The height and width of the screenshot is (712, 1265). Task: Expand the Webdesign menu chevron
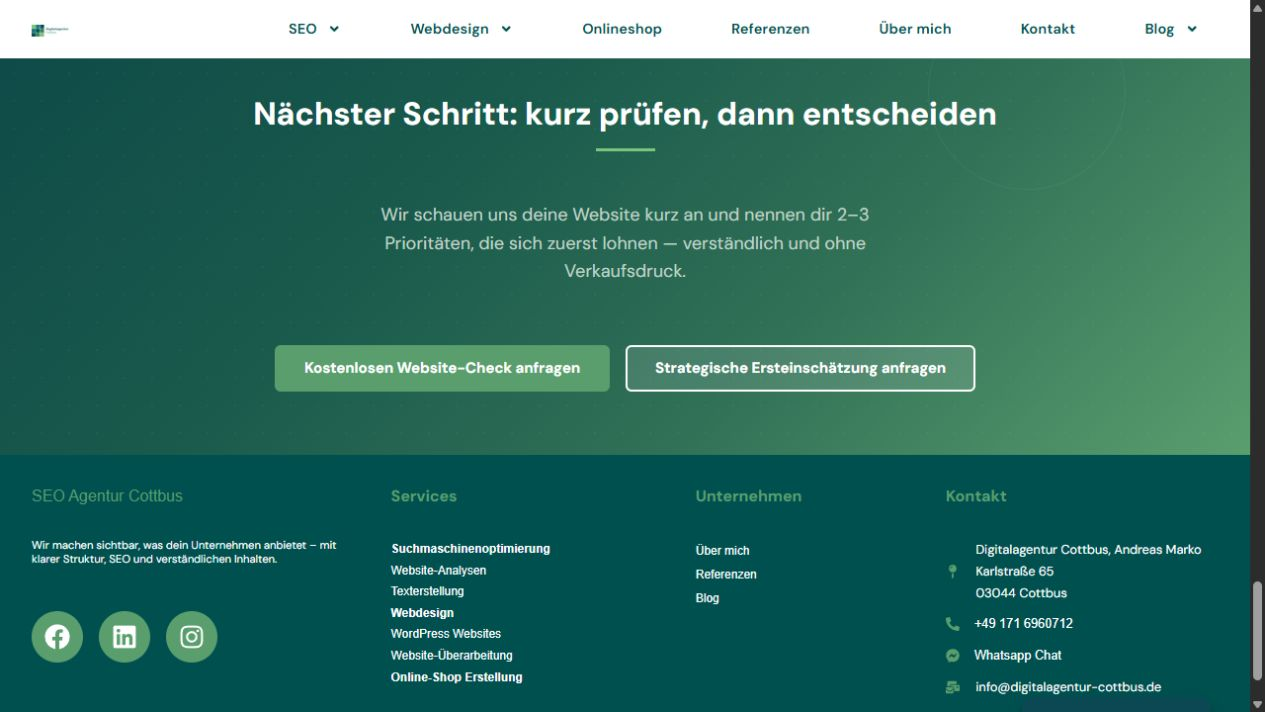coord(506,29)
